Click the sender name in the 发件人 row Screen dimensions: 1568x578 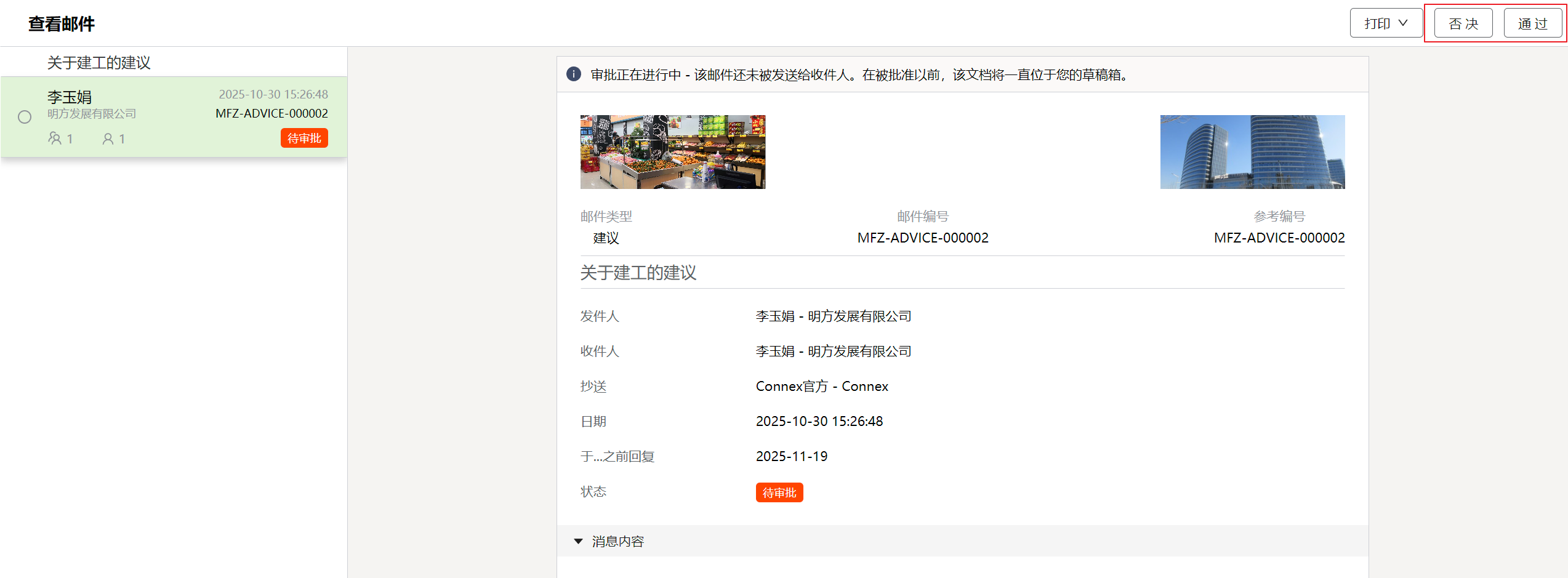coord(833,316)
